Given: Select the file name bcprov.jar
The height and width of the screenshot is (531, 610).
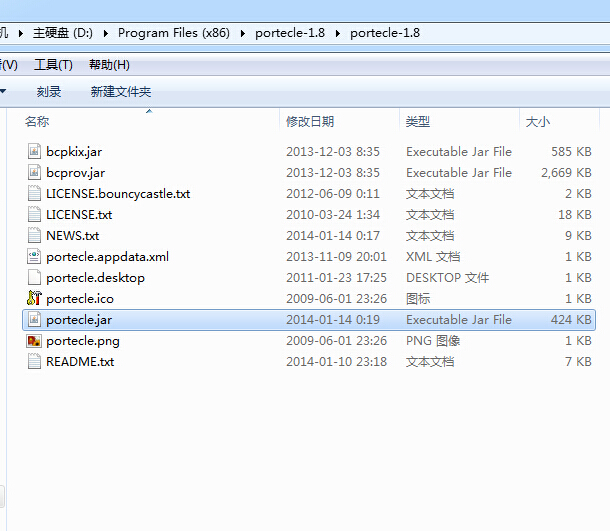Looking at the screenshot, I should click(x=75, y=173).
